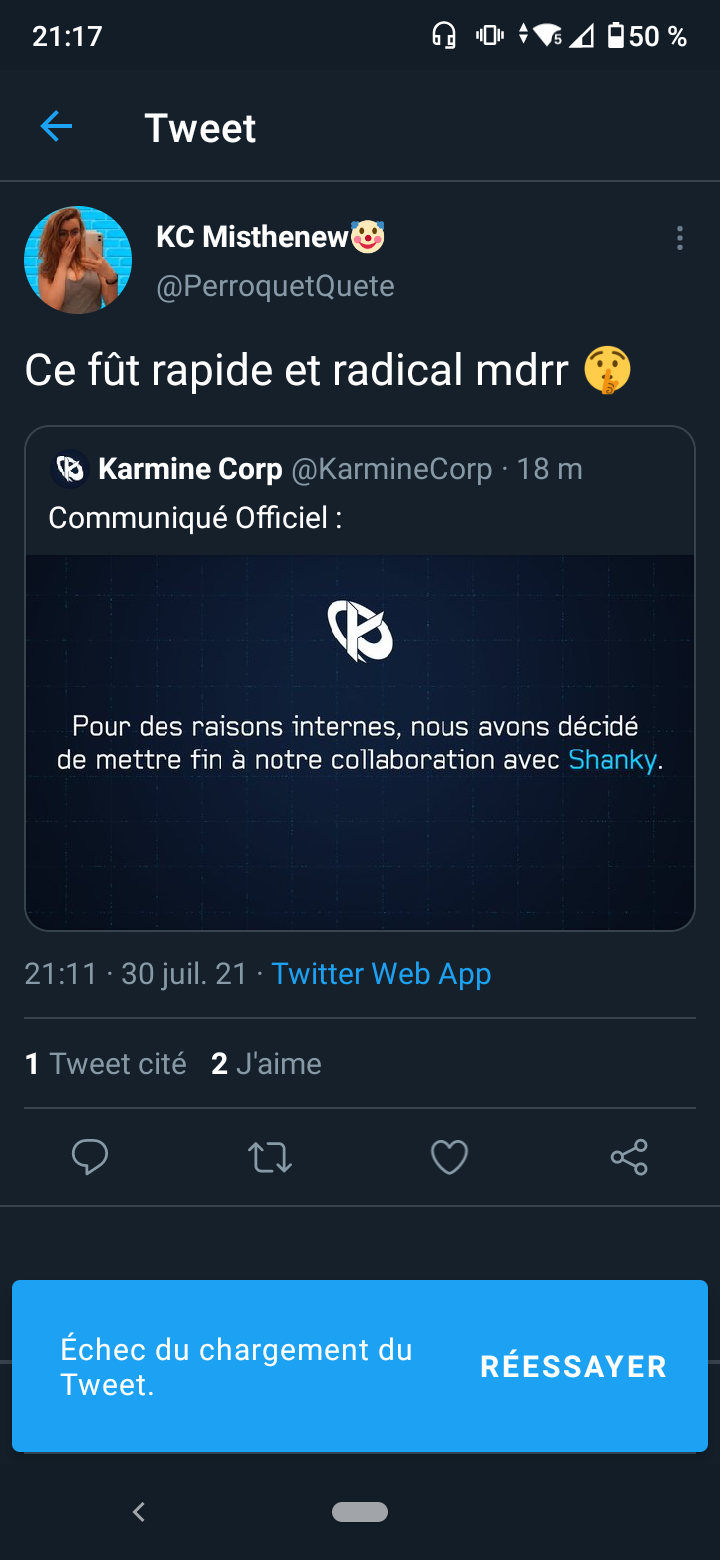Tap the battery icon in status bar
The image size is (720, 1560).
click(x=616, y=37)
